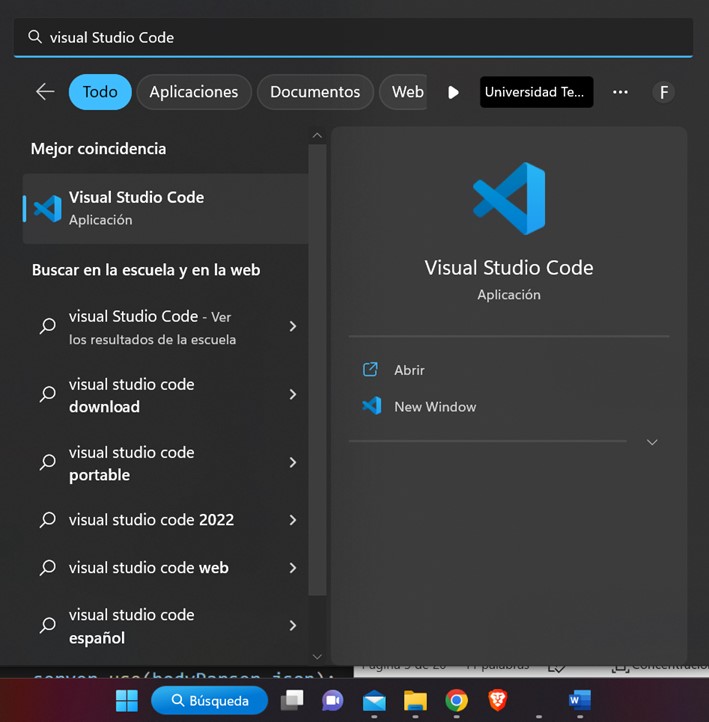Click the back arrow in search panel
Screen dimensions: 709x722
(x=45, y=92)
